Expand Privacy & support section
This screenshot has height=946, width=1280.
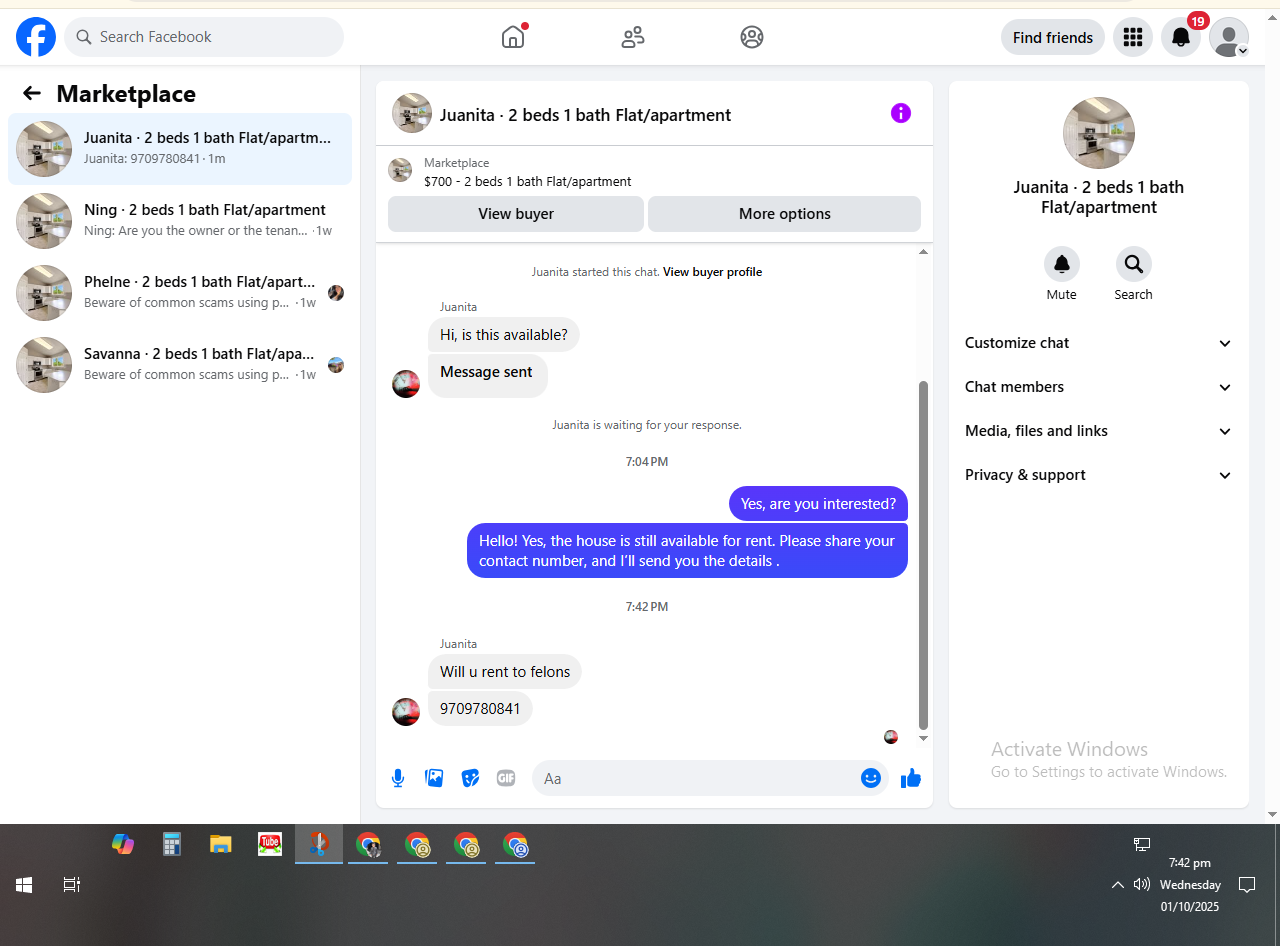(1099, 475)
